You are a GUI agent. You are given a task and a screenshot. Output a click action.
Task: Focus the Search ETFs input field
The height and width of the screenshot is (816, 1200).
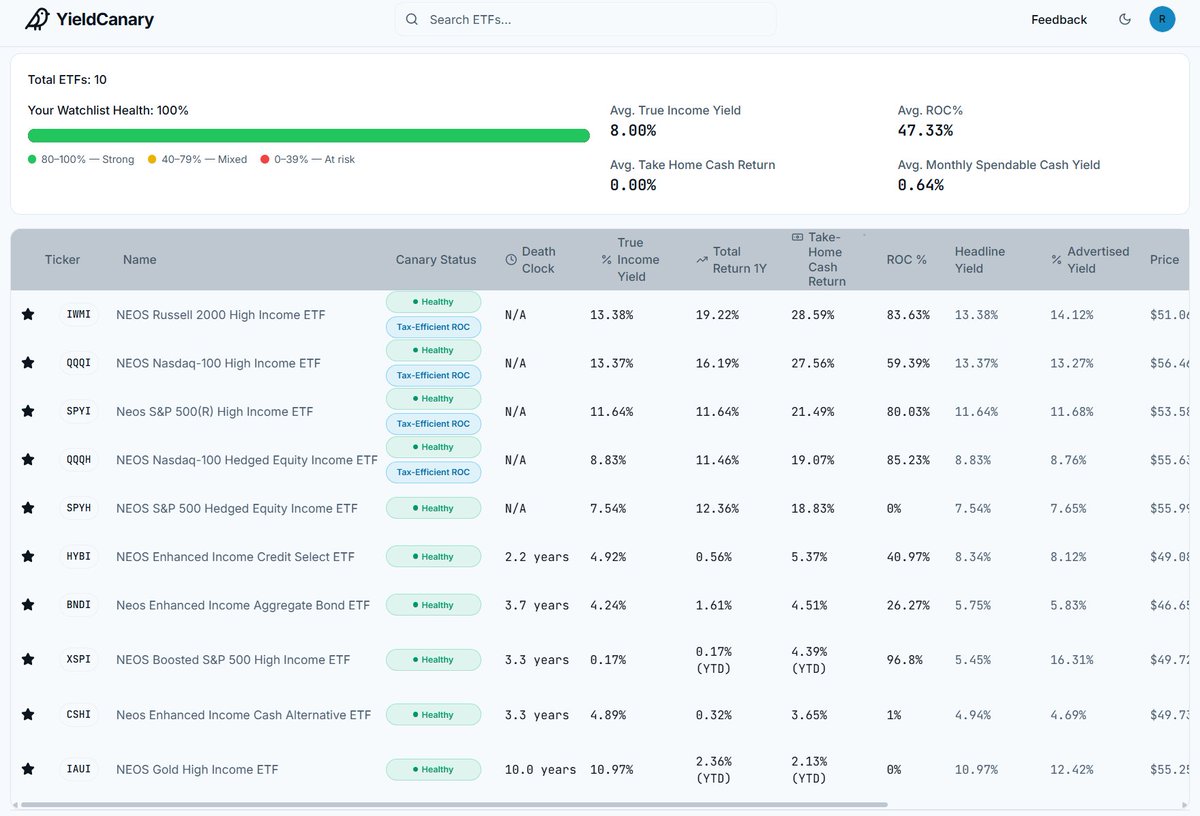[585, 19]
